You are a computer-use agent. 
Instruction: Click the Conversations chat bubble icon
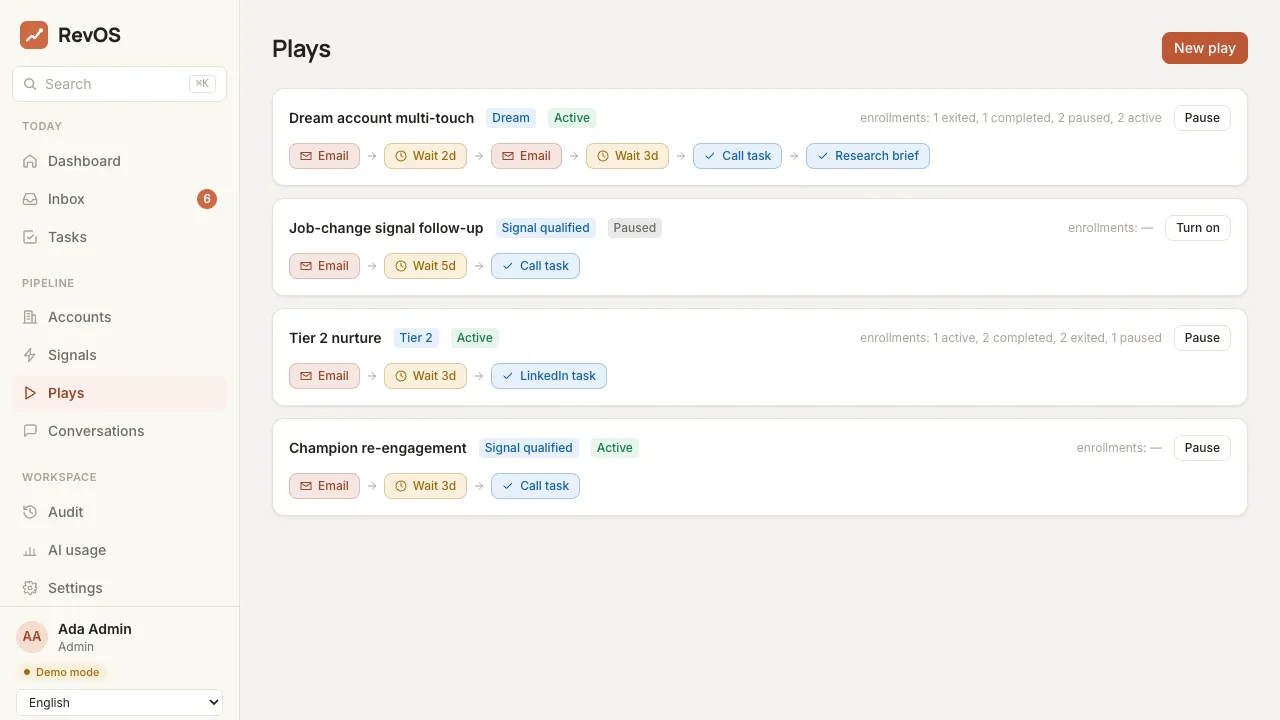coord(30,431)
